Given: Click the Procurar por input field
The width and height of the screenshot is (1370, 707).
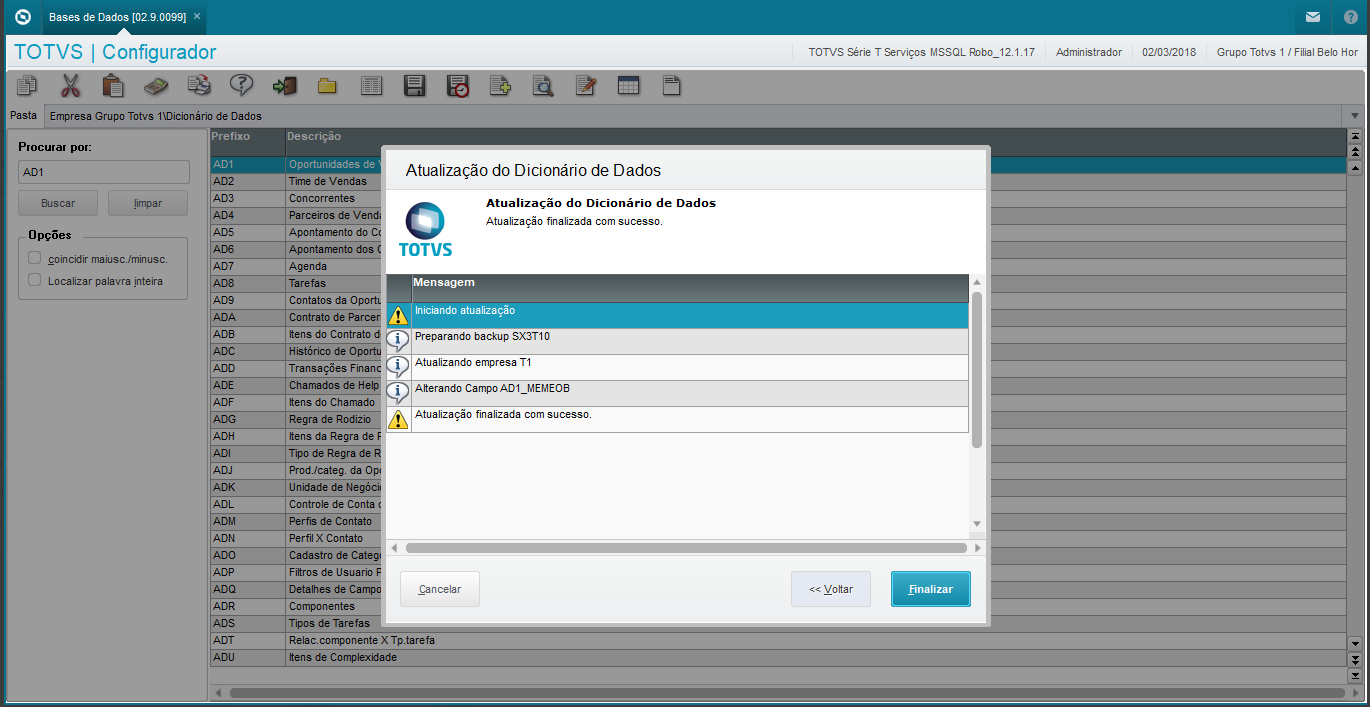Looking at the screenshot, I should [x=104, y=172].
